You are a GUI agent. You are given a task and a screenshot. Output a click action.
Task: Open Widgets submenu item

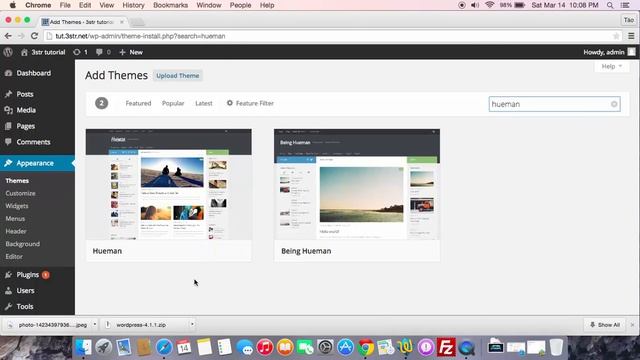point(17,206)
